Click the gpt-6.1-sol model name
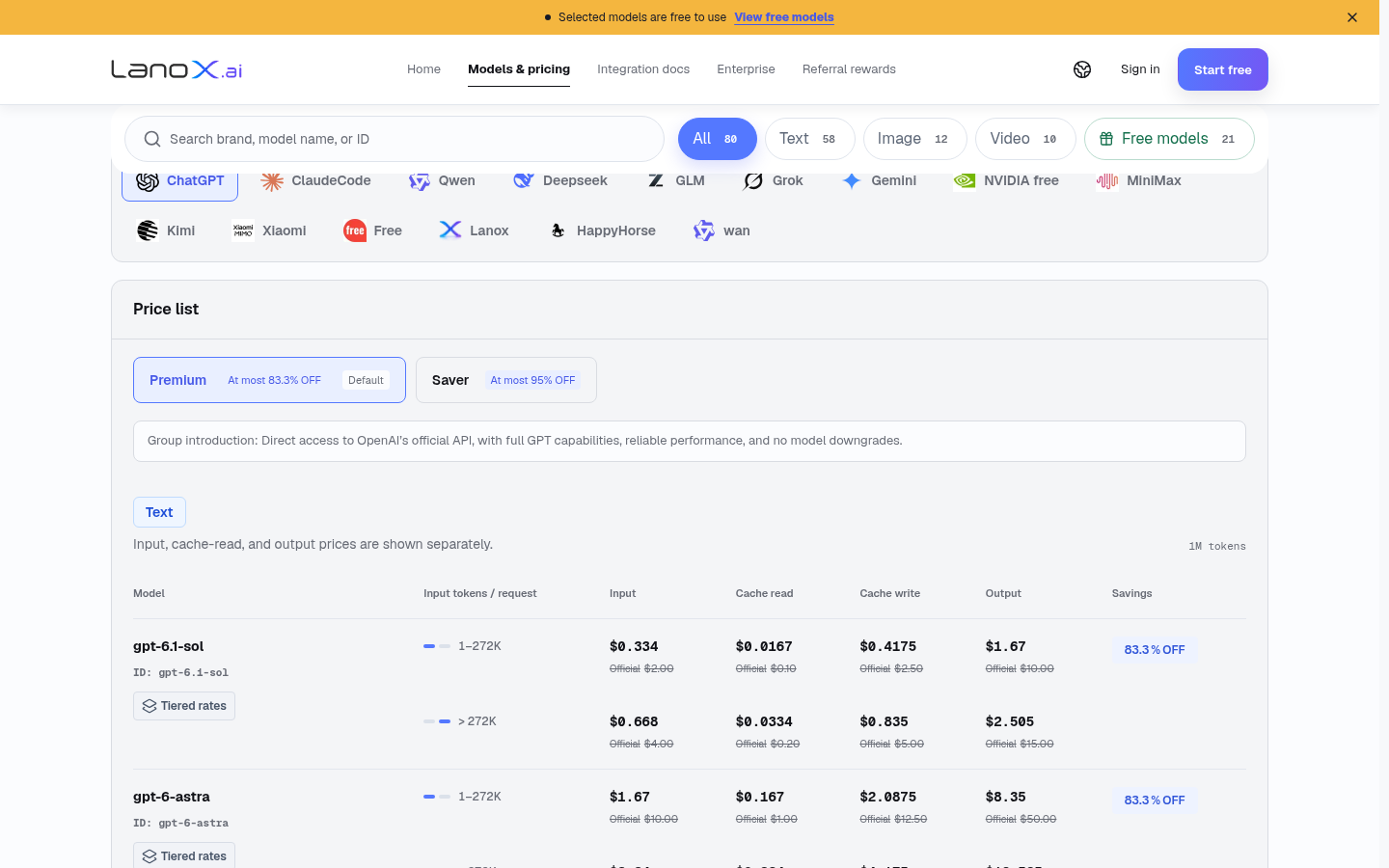 pos(169,646)
